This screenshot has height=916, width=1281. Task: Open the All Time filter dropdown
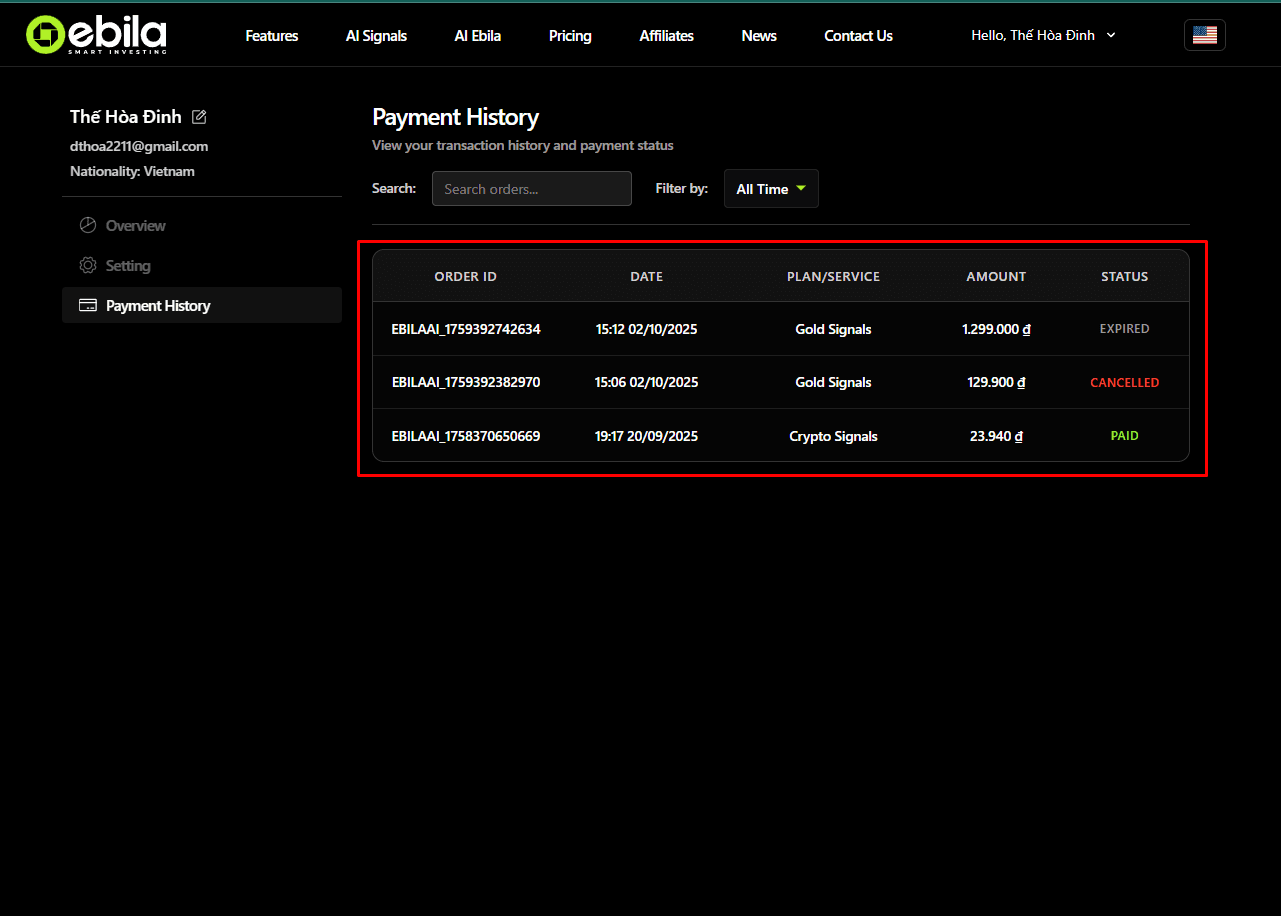pyautogui.click(x=771, y=188)
